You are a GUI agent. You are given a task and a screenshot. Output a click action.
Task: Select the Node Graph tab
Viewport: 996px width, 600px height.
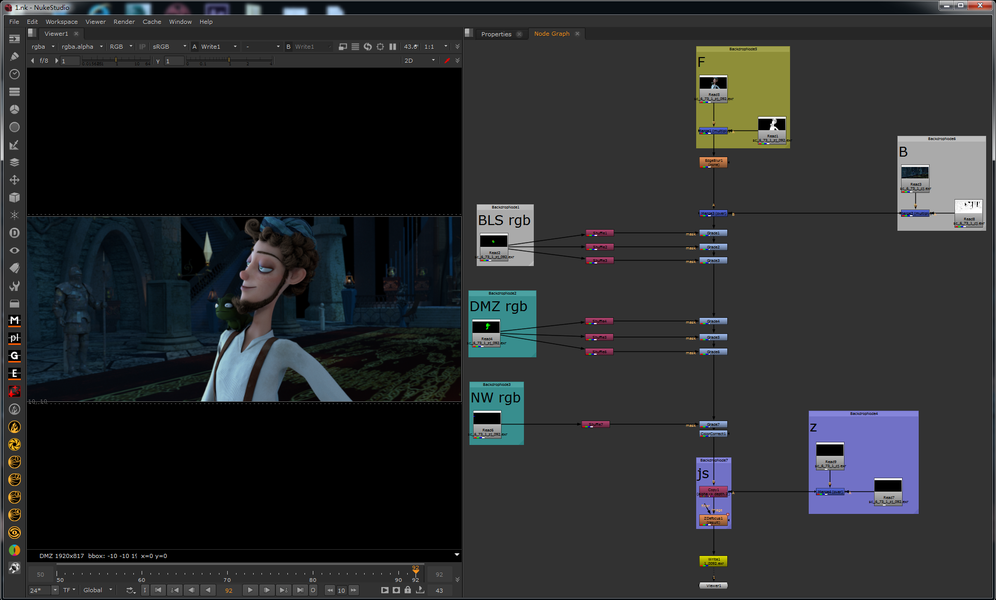[551, 34]
